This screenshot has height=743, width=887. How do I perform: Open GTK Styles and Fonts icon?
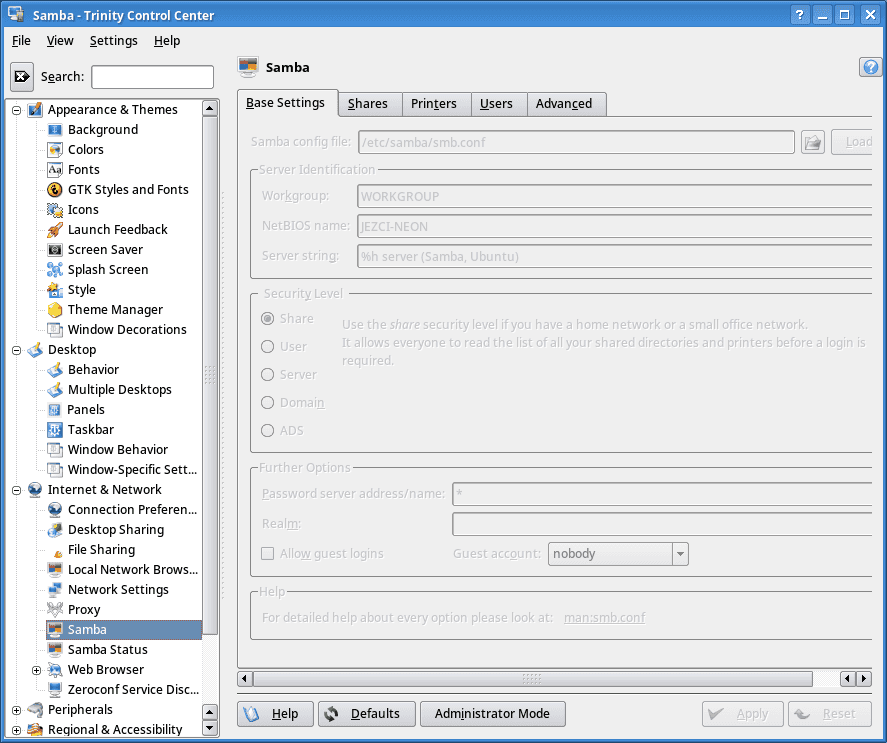[55, 190]
